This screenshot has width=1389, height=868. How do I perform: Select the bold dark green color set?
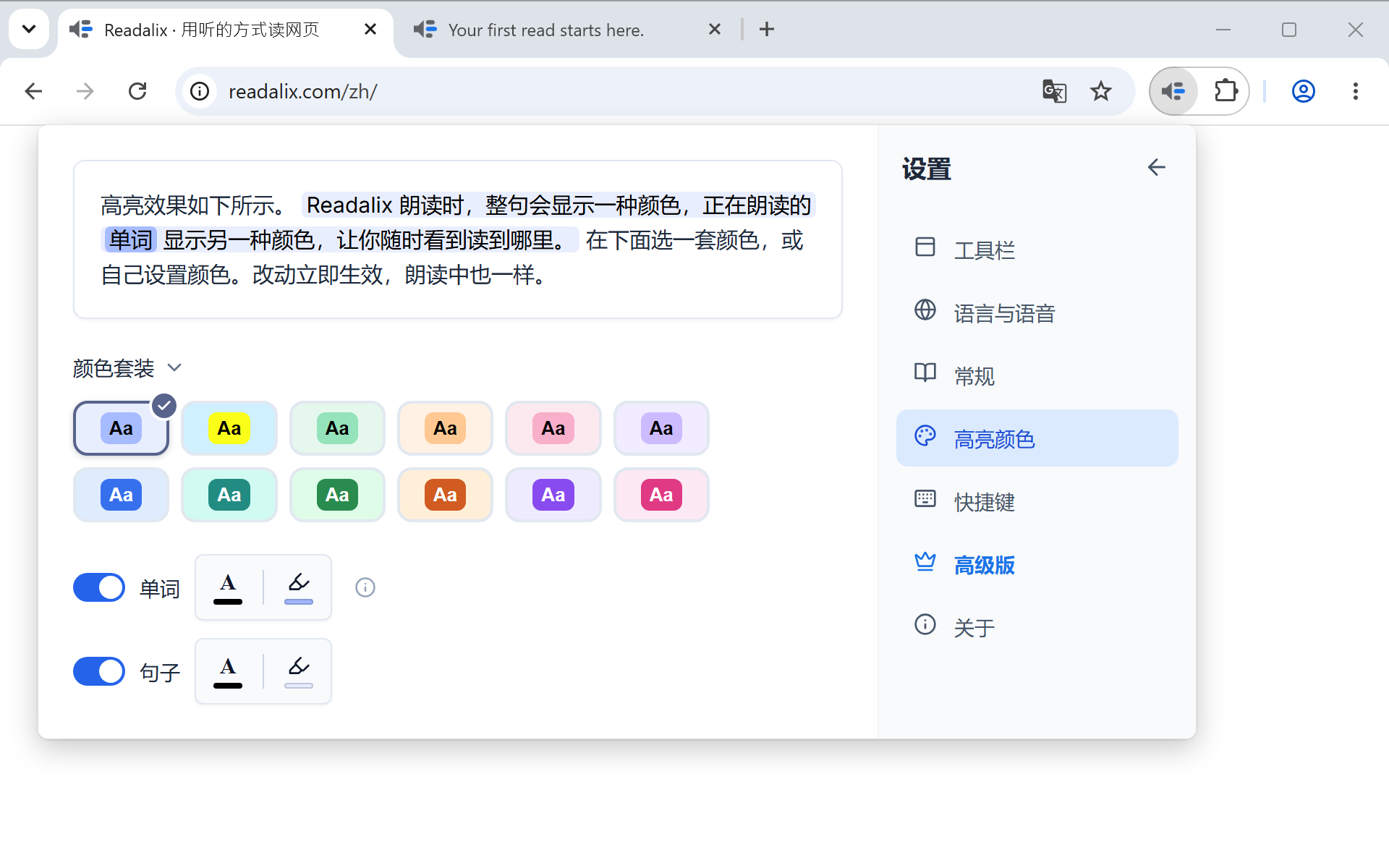click(337, 495)
